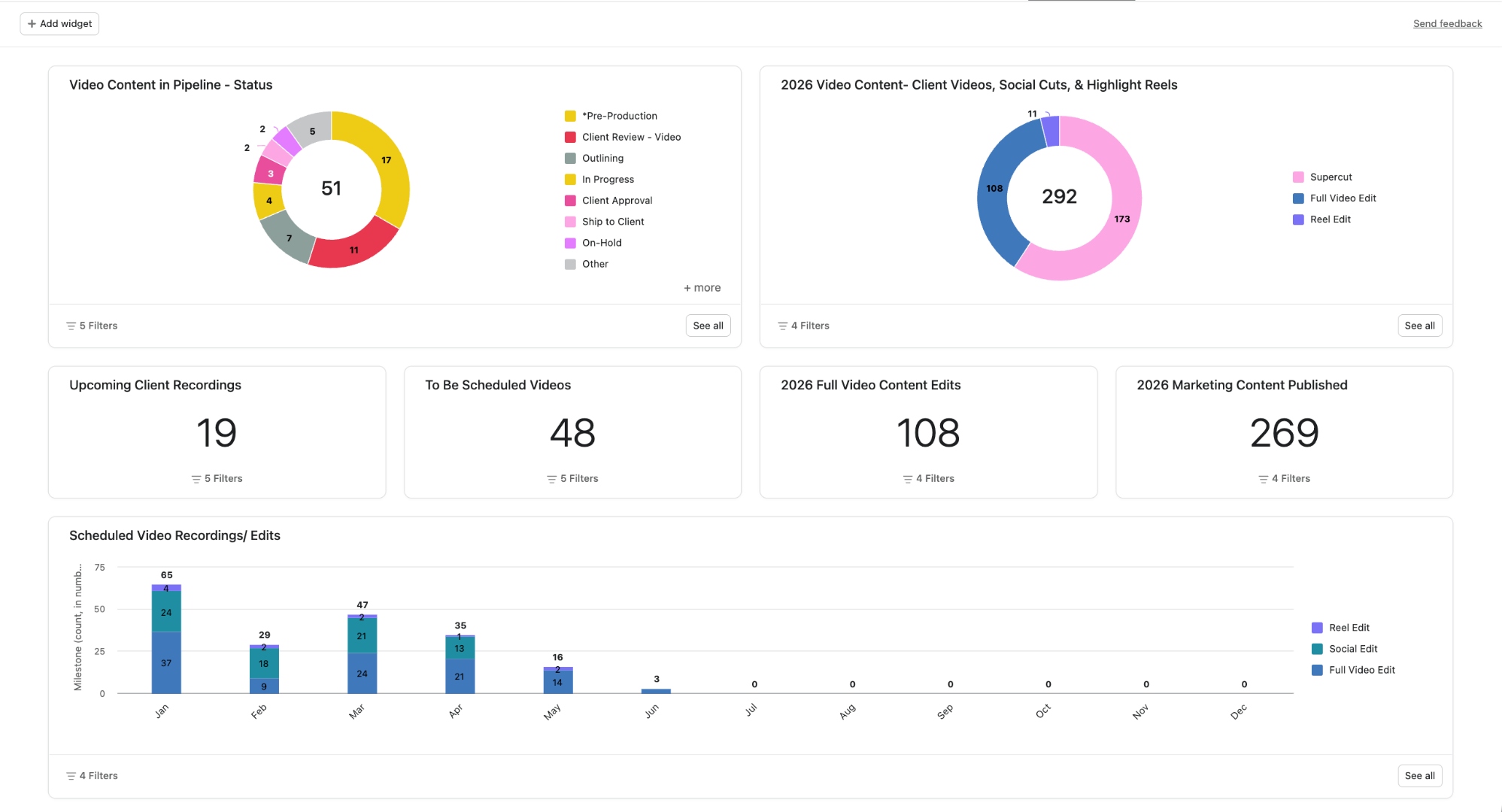Click the filter icon on Upcoming Client Recordings card
This screenshot has width=1502, height=812.
coord(196,478)
